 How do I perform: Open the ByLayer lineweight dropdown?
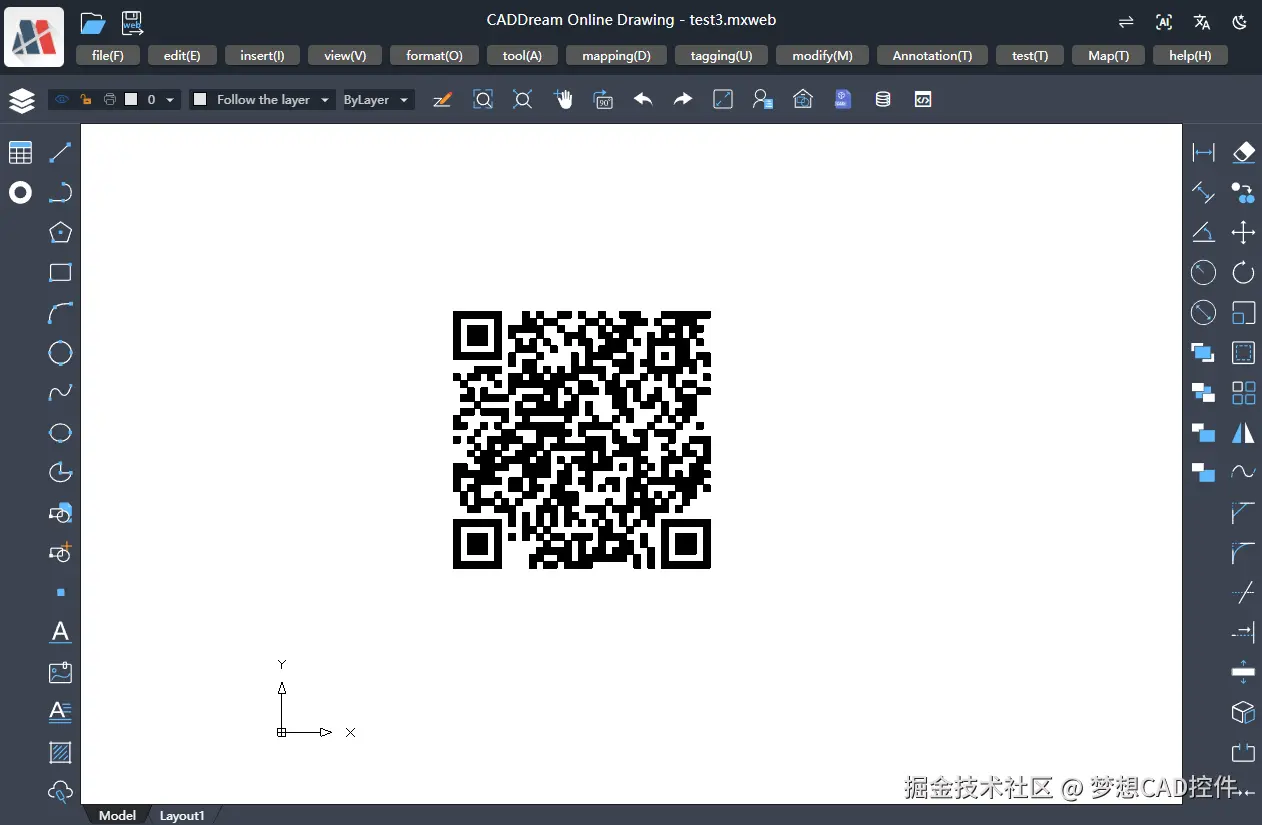[x=405, y=100]
